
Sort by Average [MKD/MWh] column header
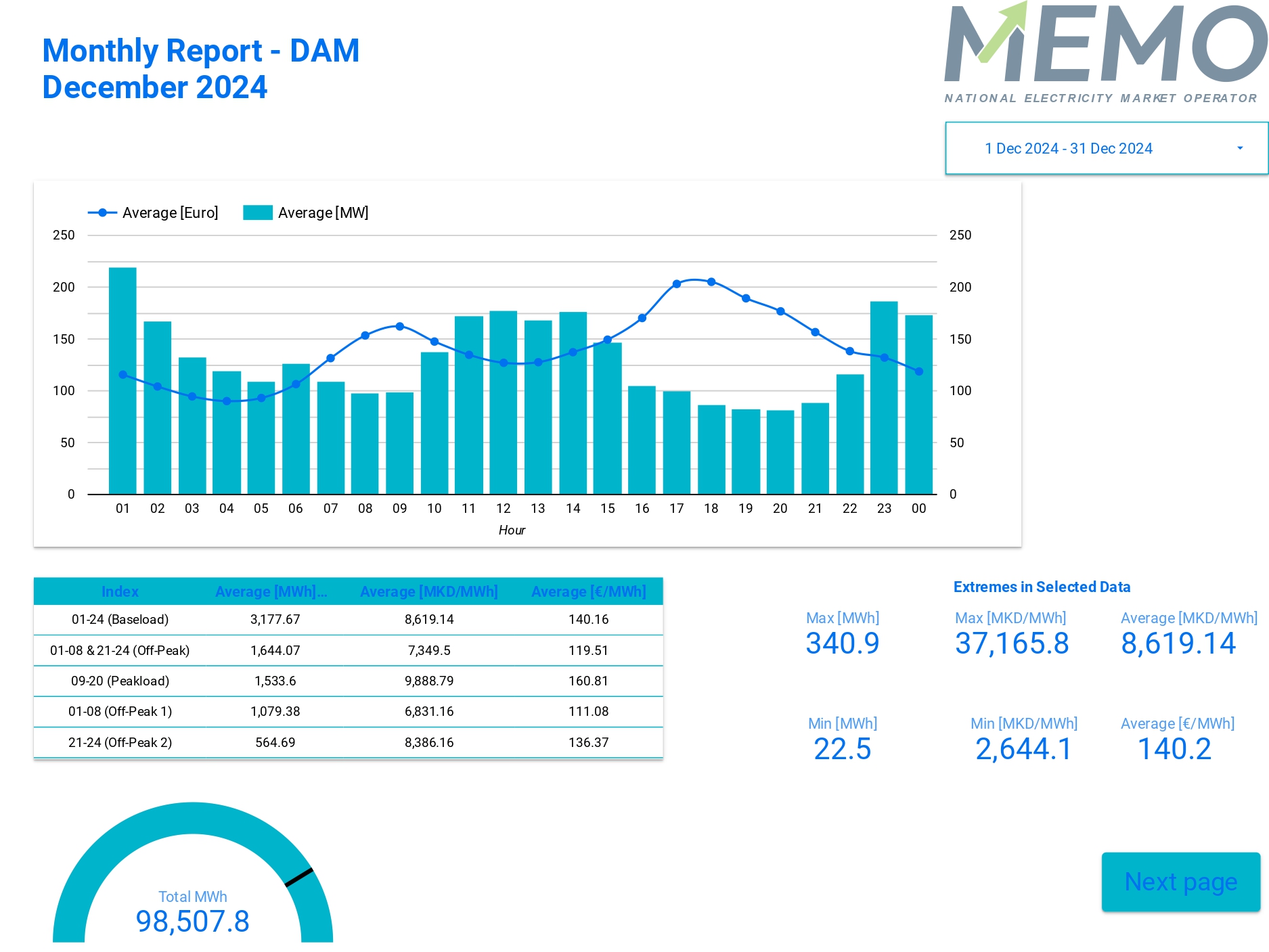coord(428,592)
